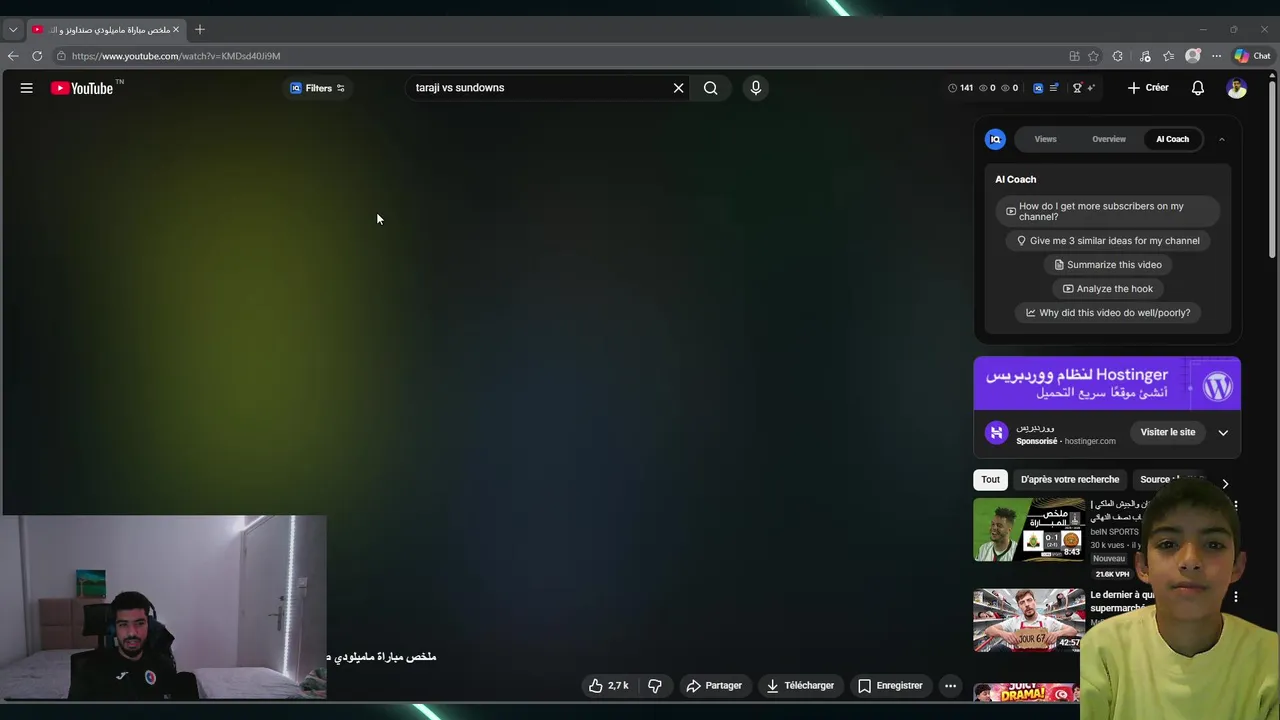Viewport: 1280px width, 720px height.
Task: Go to the YouTube home logo
Action: [x=82, y=88]
